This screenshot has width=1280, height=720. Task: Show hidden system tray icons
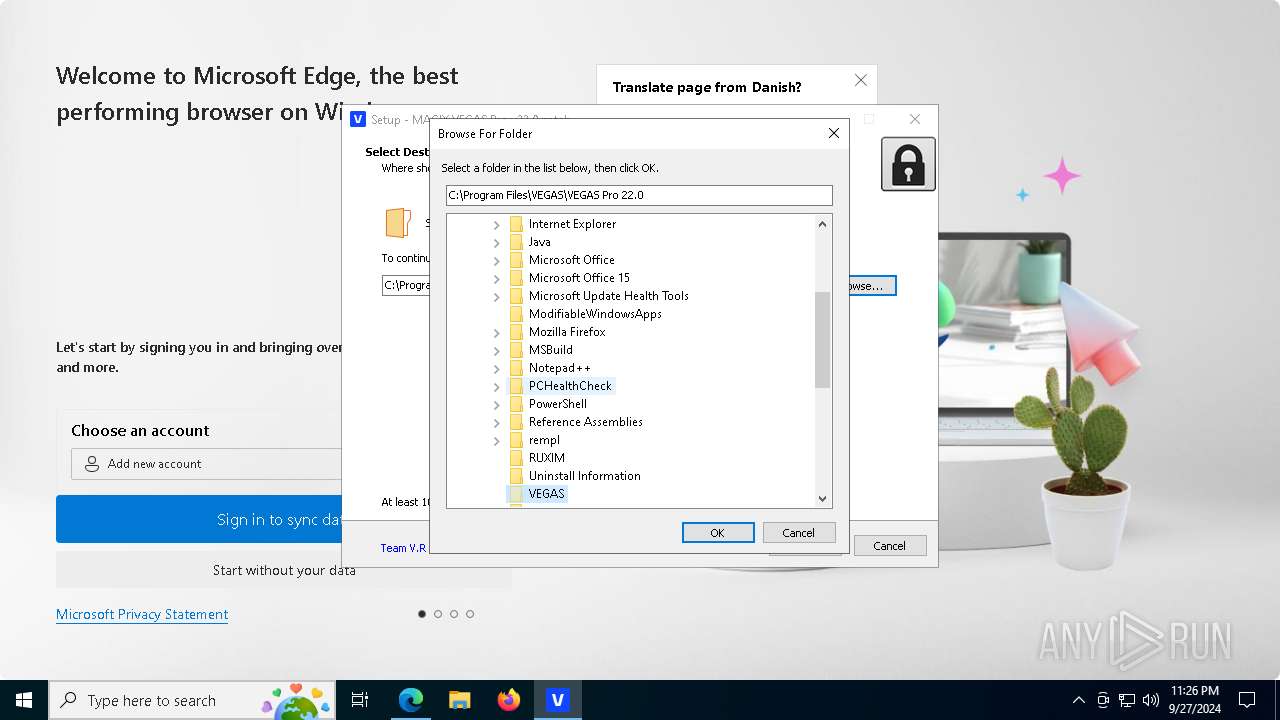point(1079,700)
